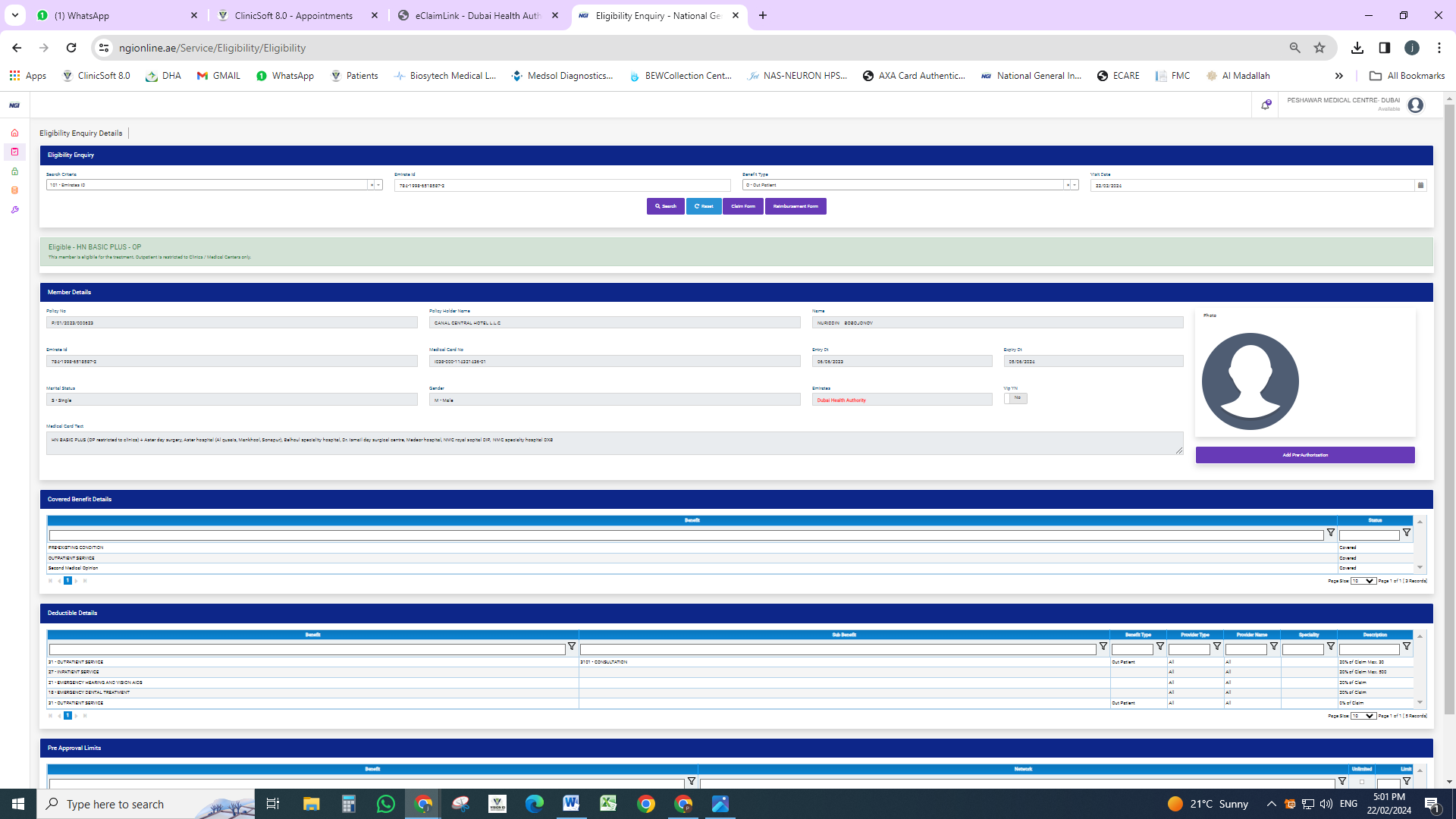Open the wrench tools sidebar icon

[14, 210]
